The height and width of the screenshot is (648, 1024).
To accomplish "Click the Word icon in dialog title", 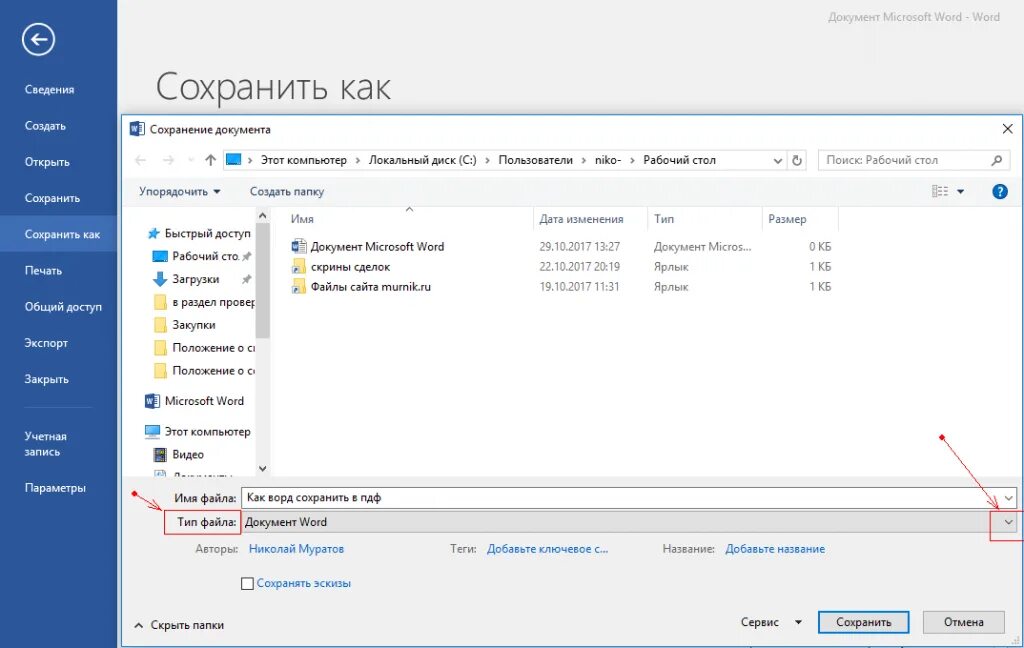I will [136, 129].
